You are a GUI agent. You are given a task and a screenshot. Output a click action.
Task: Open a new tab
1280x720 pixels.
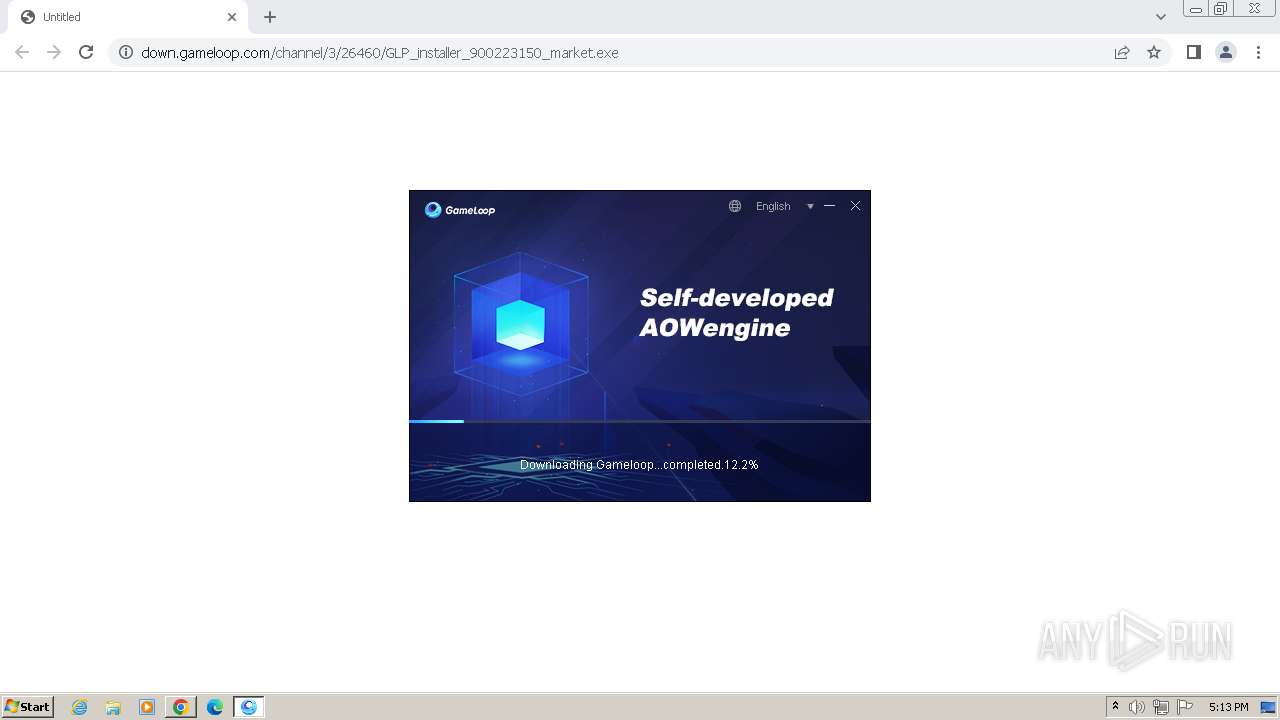pyautogui.click(x=270, y=17)
